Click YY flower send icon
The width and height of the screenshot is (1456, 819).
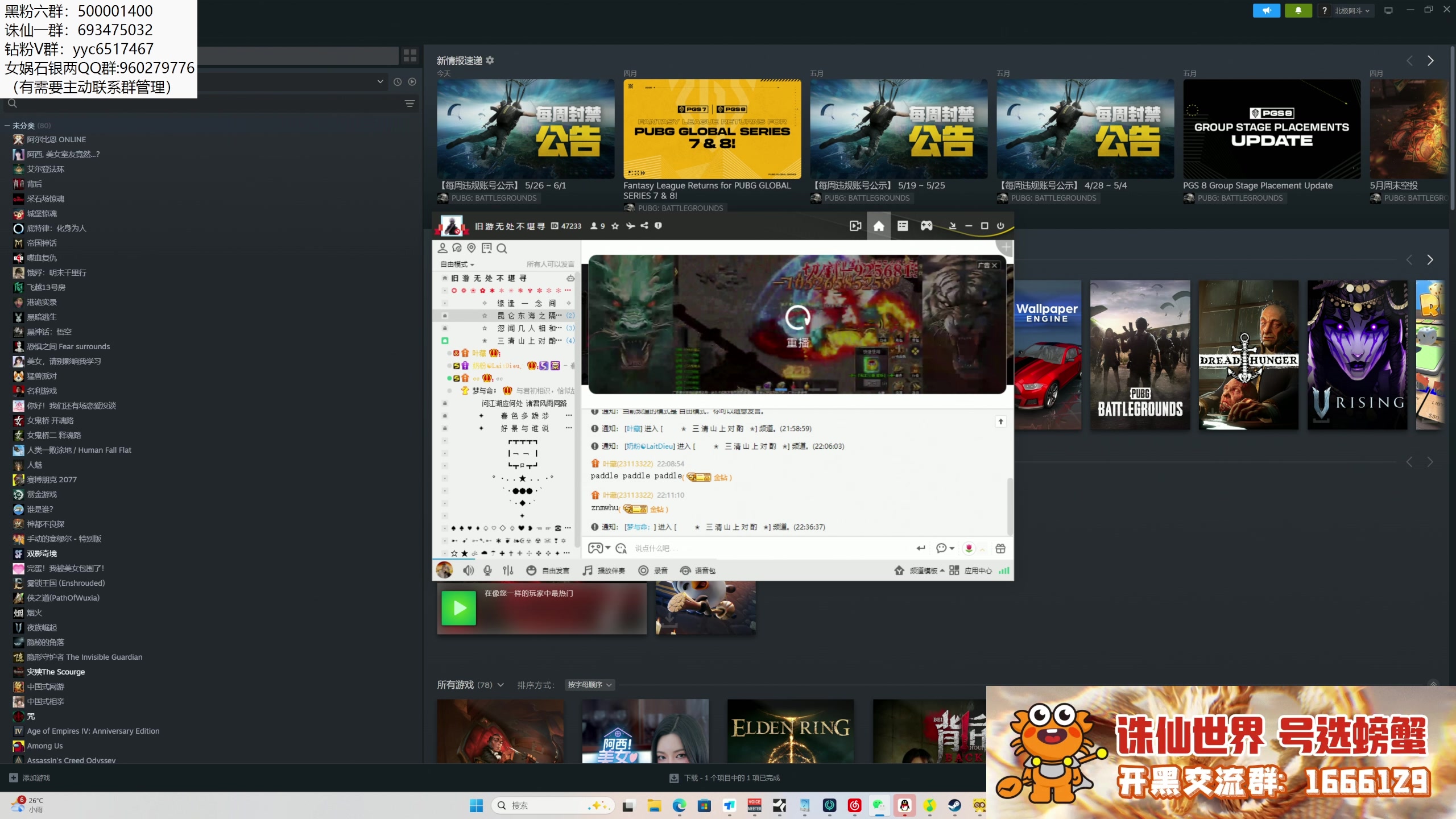[x=969, y=548]
